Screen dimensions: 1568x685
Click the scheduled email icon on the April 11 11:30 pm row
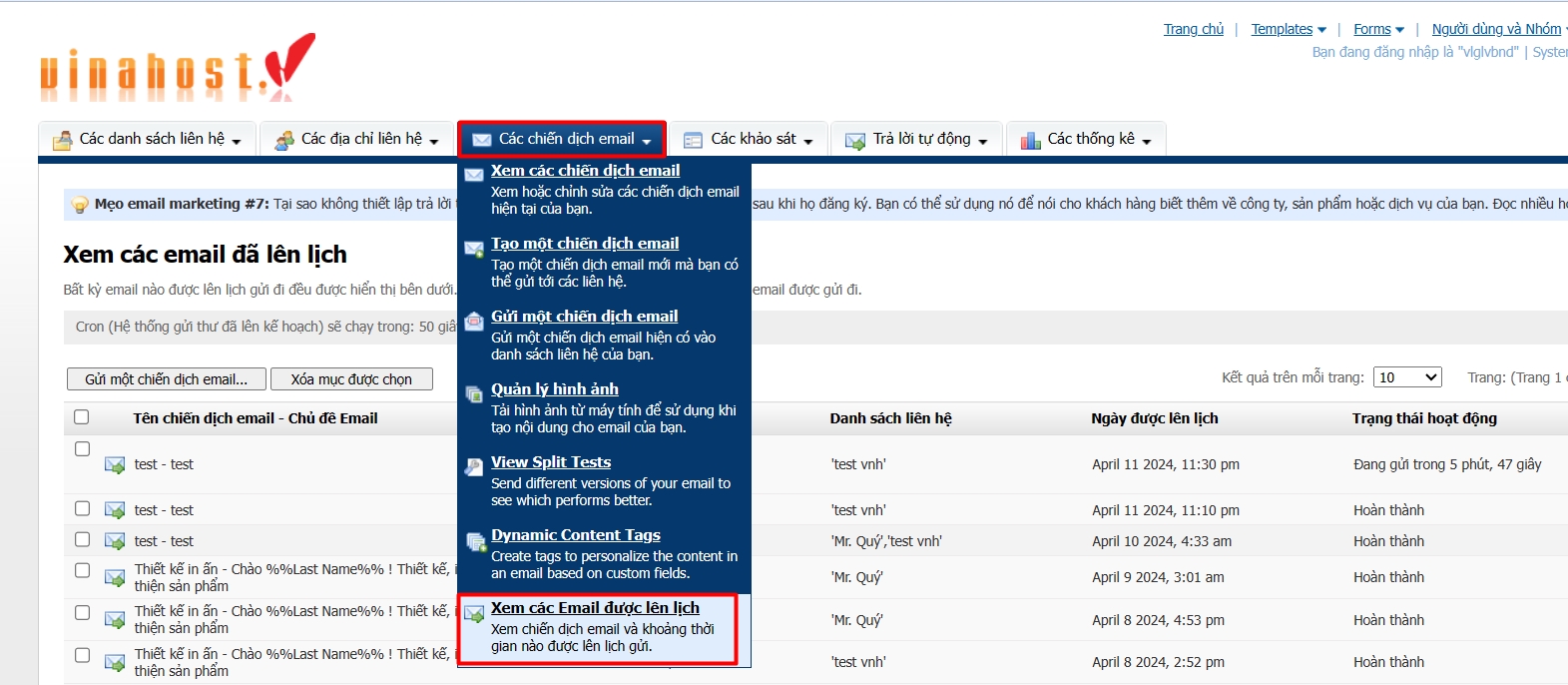(115, 465)
